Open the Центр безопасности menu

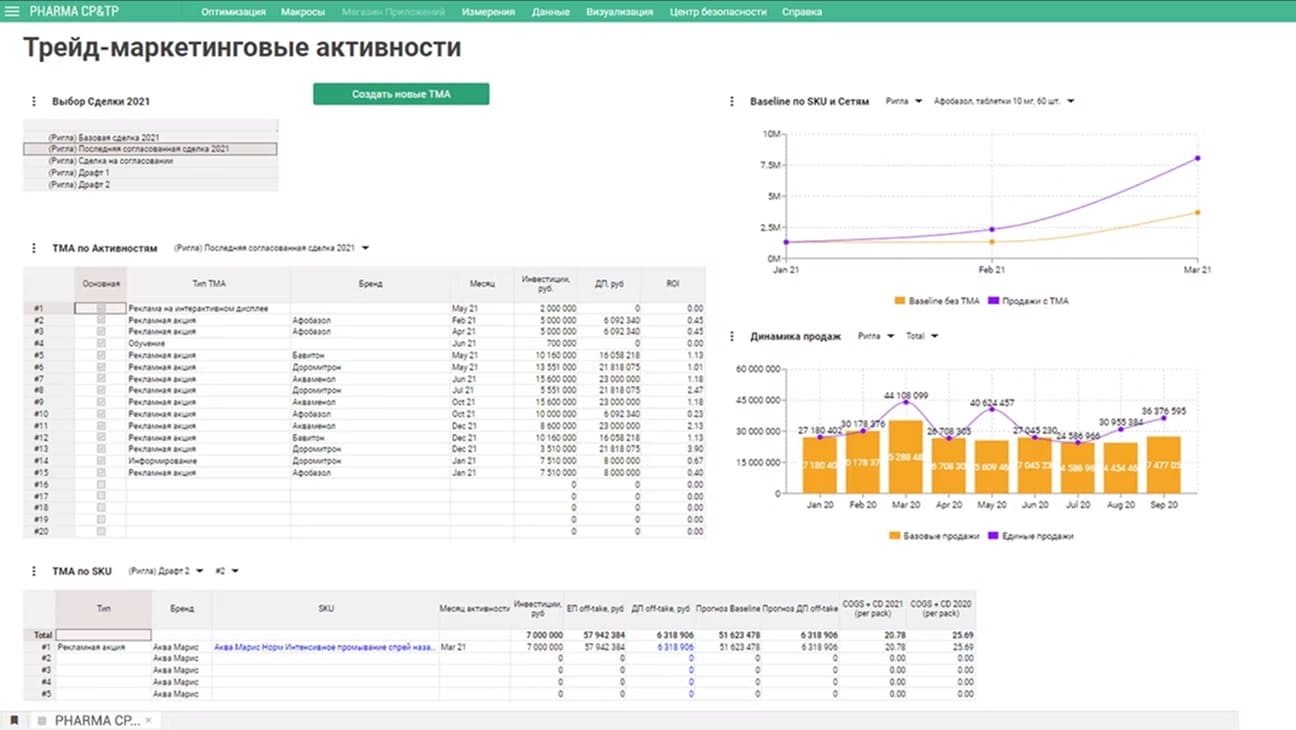pos(718,12)
